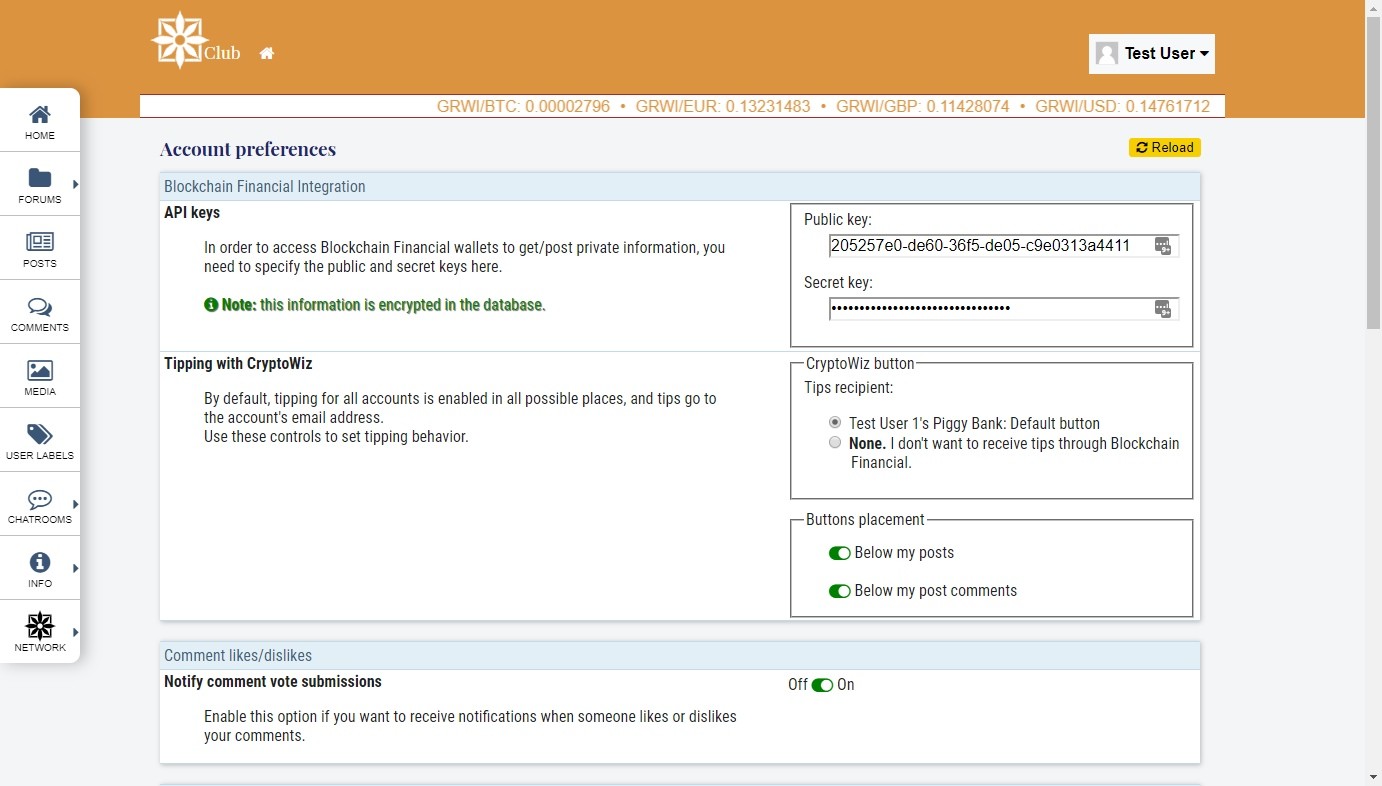This screenshot has height=786, width=1382.
Task: Open the Test User dropdown menu
Action: pos(1152,54)
